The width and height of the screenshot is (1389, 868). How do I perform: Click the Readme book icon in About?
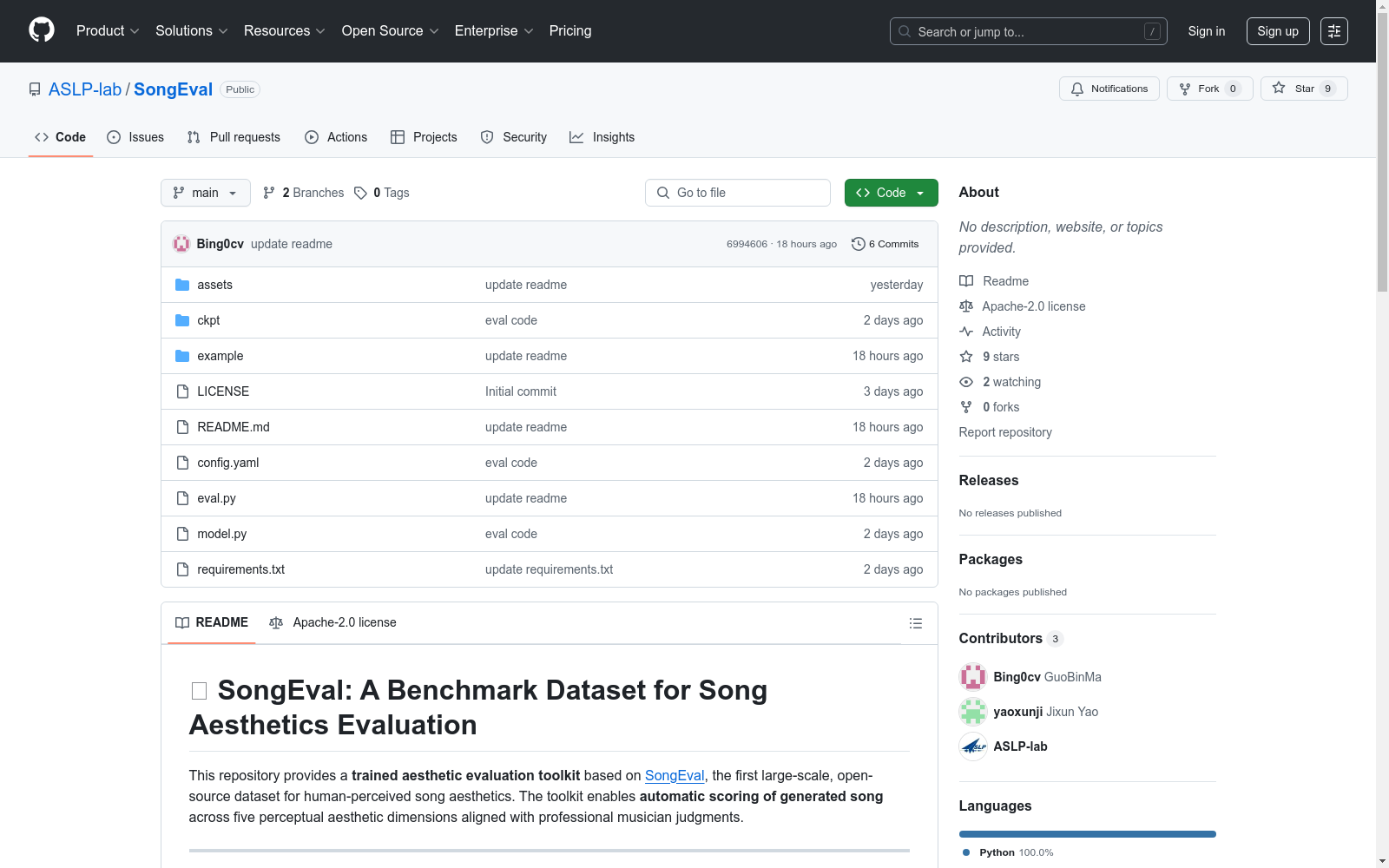966,281
